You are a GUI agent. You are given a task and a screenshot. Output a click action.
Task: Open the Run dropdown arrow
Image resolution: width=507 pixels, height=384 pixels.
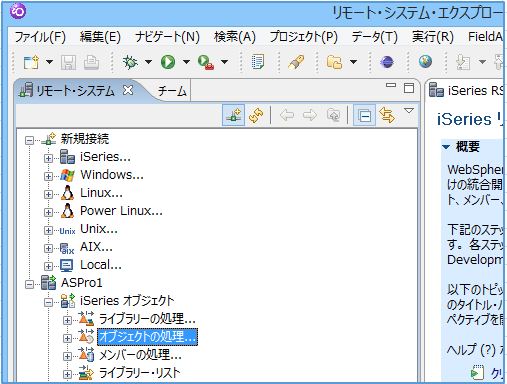[186, 62]
